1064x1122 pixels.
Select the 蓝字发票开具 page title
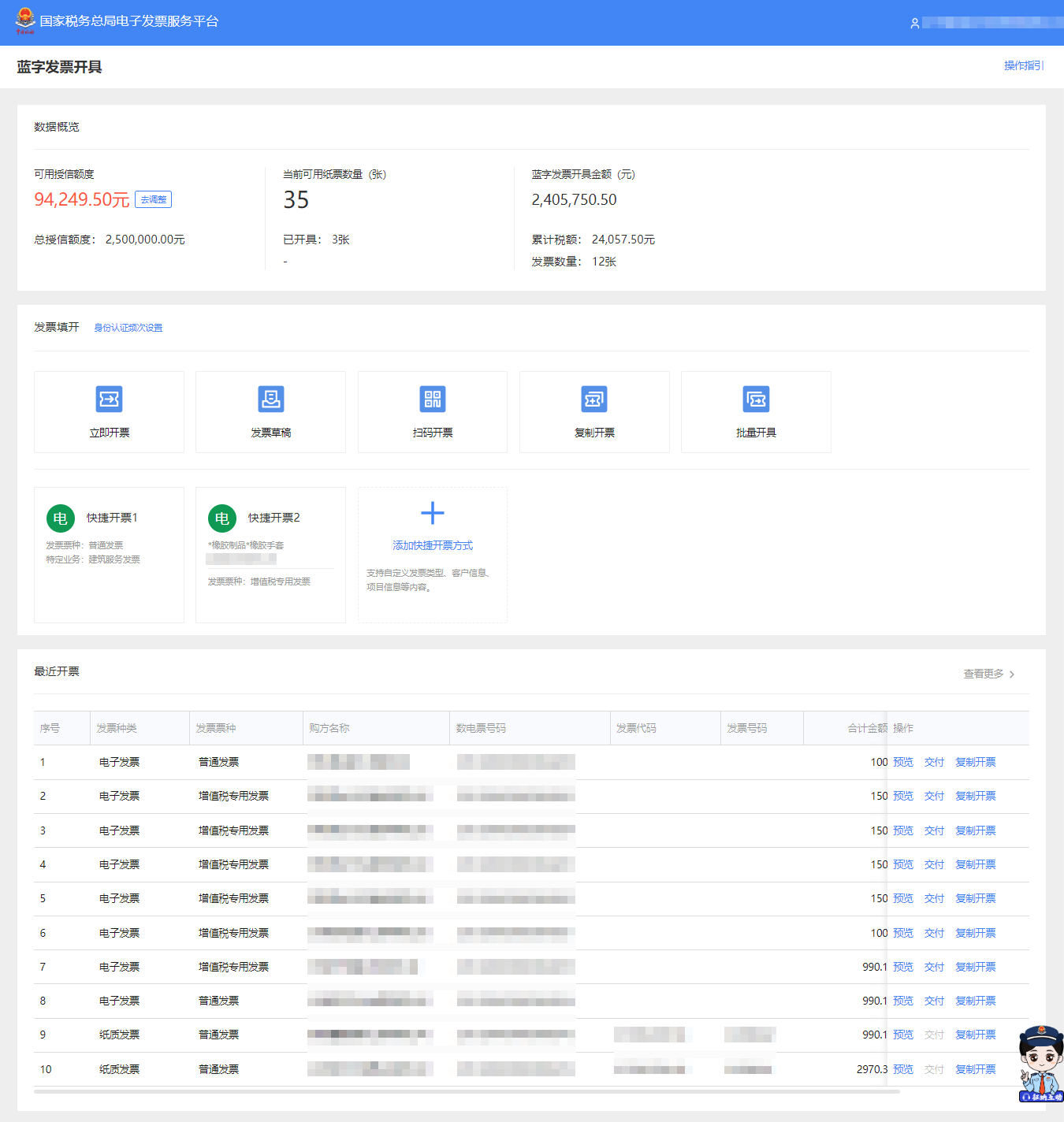[60, 67]
